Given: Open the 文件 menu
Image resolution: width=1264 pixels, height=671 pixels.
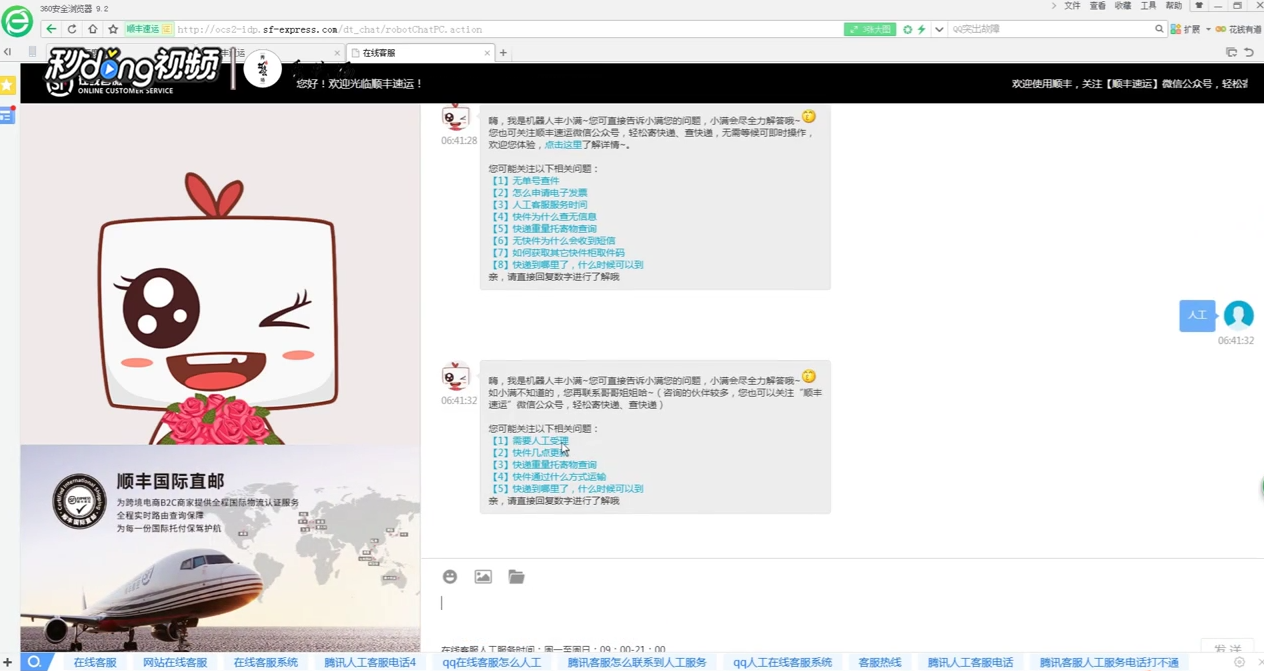Looking at the screenshot, I should pyautogui.click(x=1072, y=6).
